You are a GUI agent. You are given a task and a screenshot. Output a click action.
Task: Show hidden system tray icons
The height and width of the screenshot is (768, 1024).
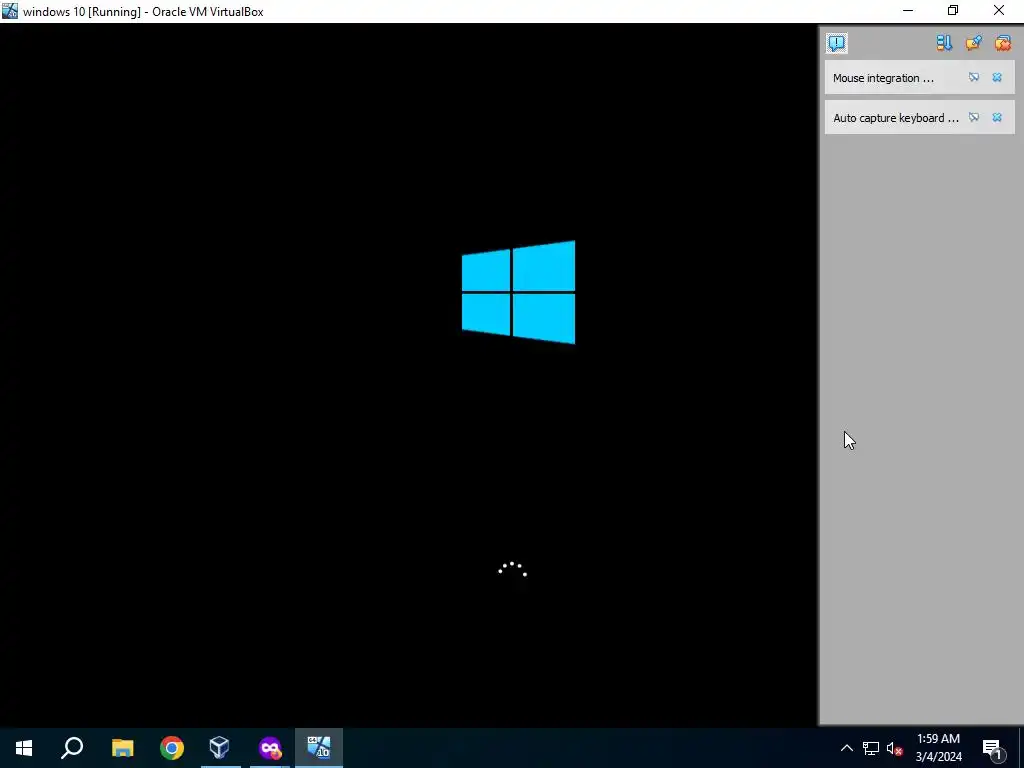[x=846, y=748]
